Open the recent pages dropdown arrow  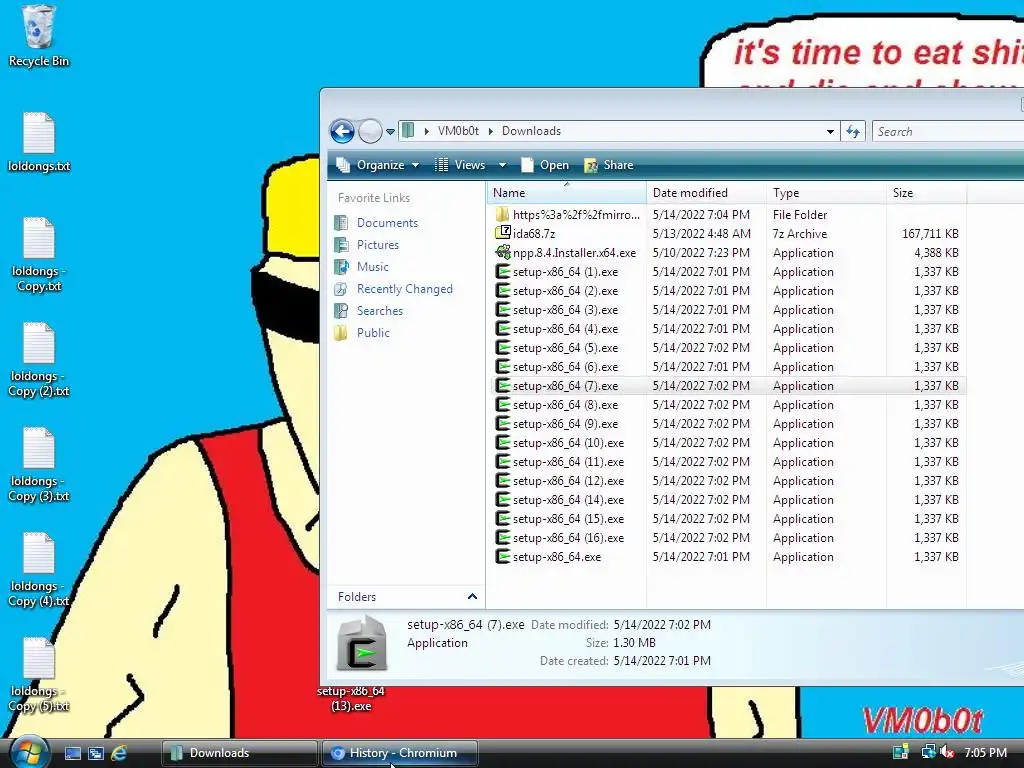pyautogui.click(x=391, y=131)
